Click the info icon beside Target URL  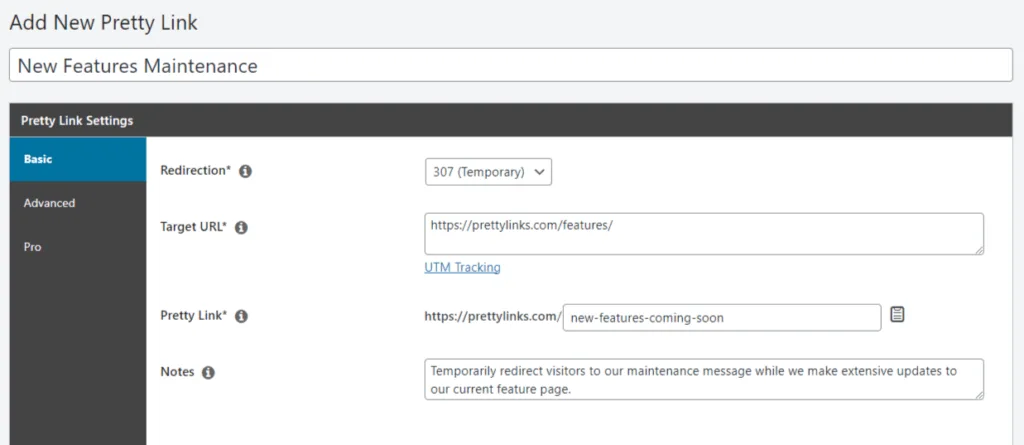241,228
